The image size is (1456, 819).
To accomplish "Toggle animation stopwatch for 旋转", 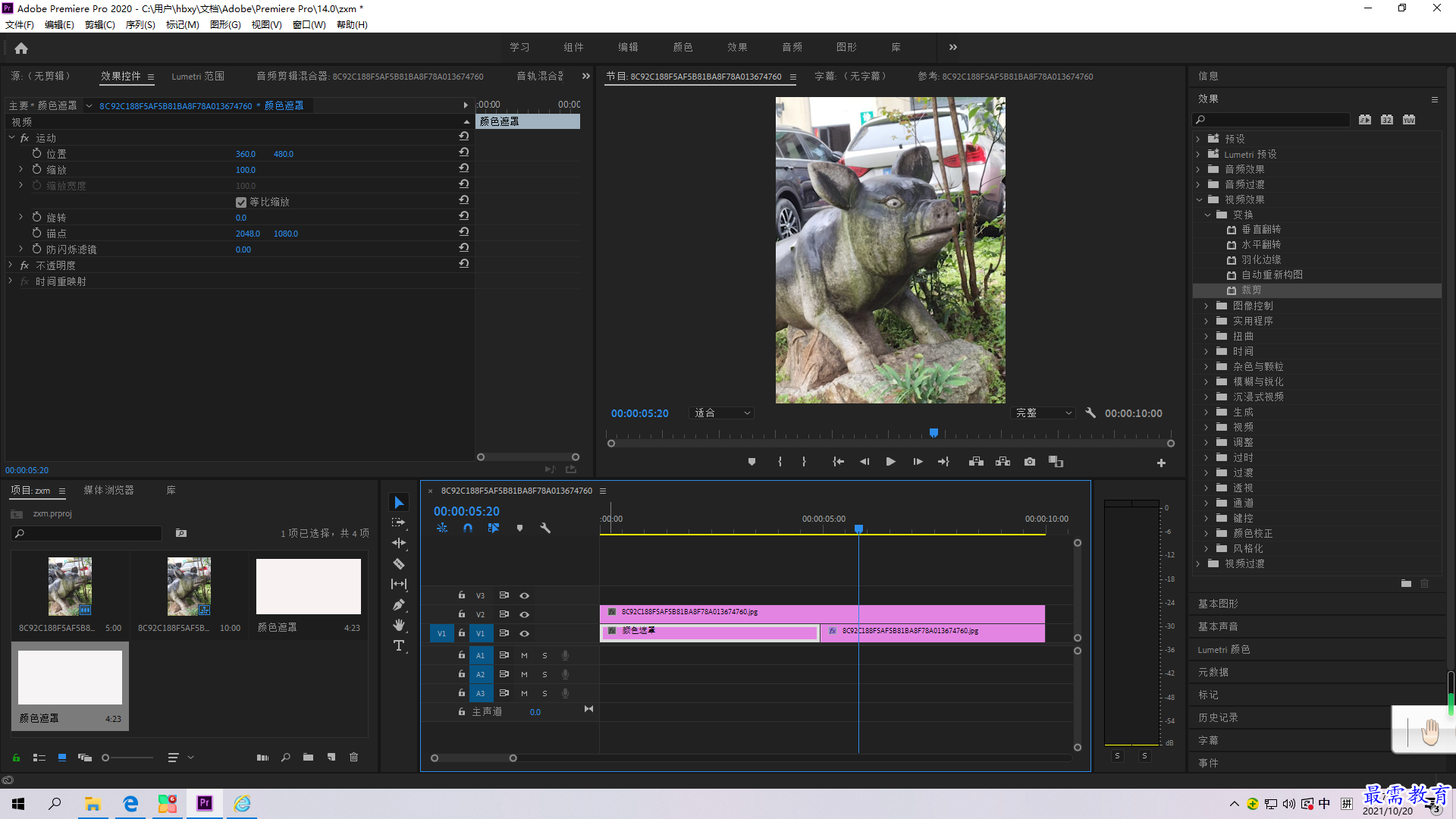I will click(36, 217).
